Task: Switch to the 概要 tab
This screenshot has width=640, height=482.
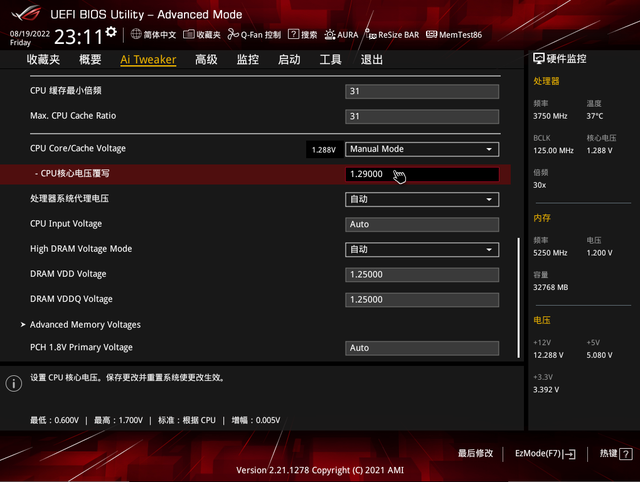Action: pyautogui.click(x=90, y=60)
